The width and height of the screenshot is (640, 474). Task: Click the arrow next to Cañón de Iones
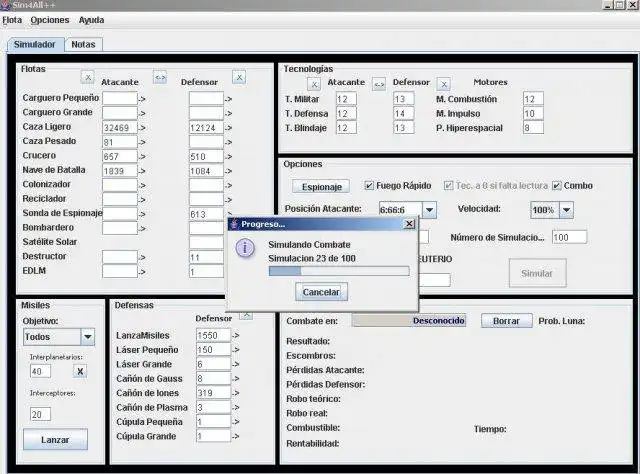pos(236,393)
